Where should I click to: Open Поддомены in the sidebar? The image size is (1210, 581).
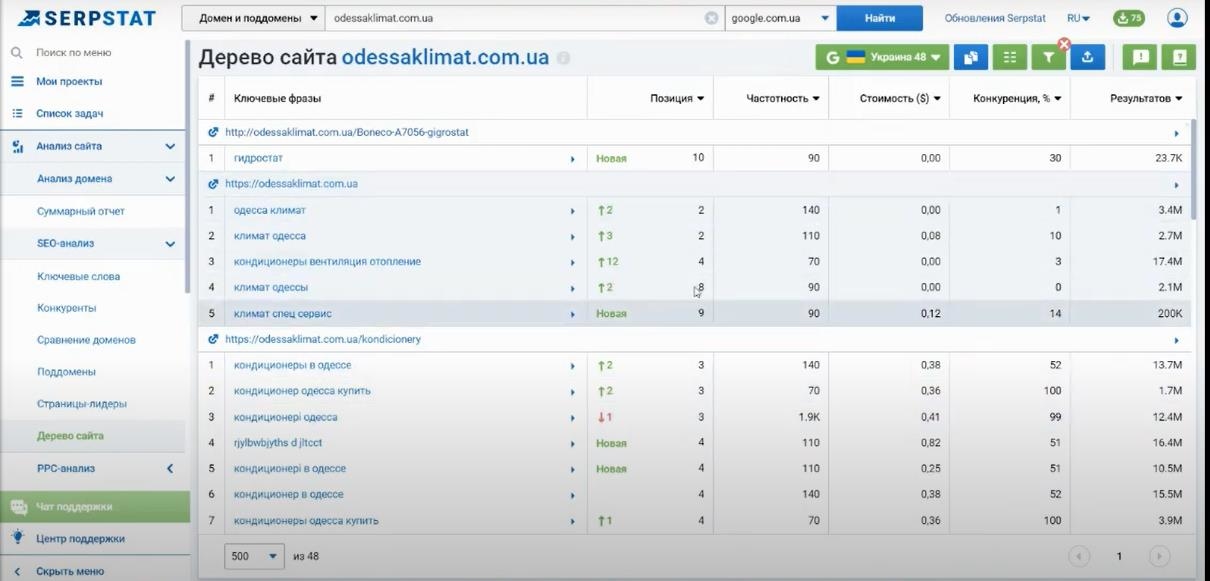pos(66,372)
